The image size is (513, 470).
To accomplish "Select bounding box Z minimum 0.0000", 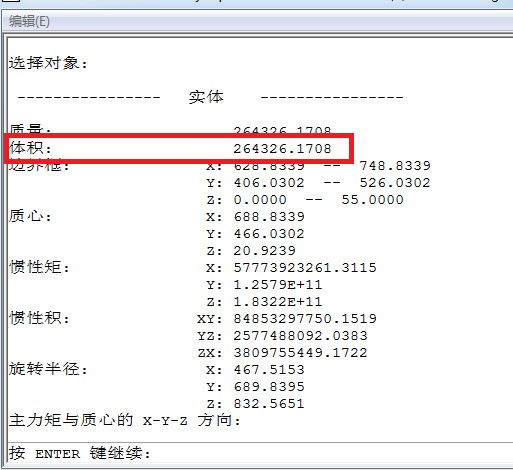I will (260, 200).
